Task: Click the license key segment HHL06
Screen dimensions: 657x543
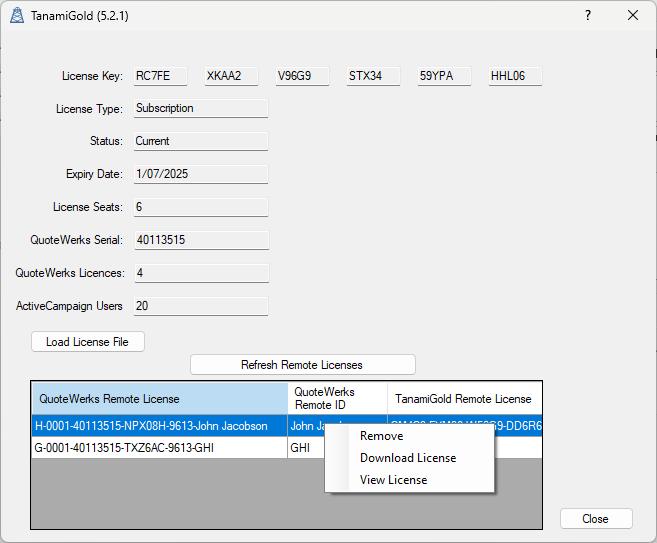Action: click(x=514, y=76)
